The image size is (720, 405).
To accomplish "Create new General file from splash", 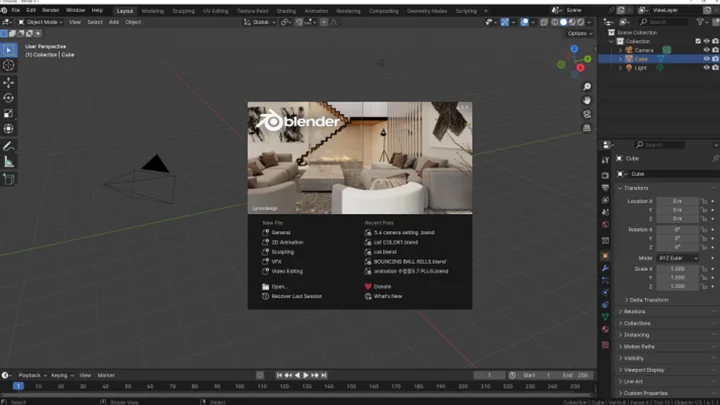I will click(x=281, y=233).
